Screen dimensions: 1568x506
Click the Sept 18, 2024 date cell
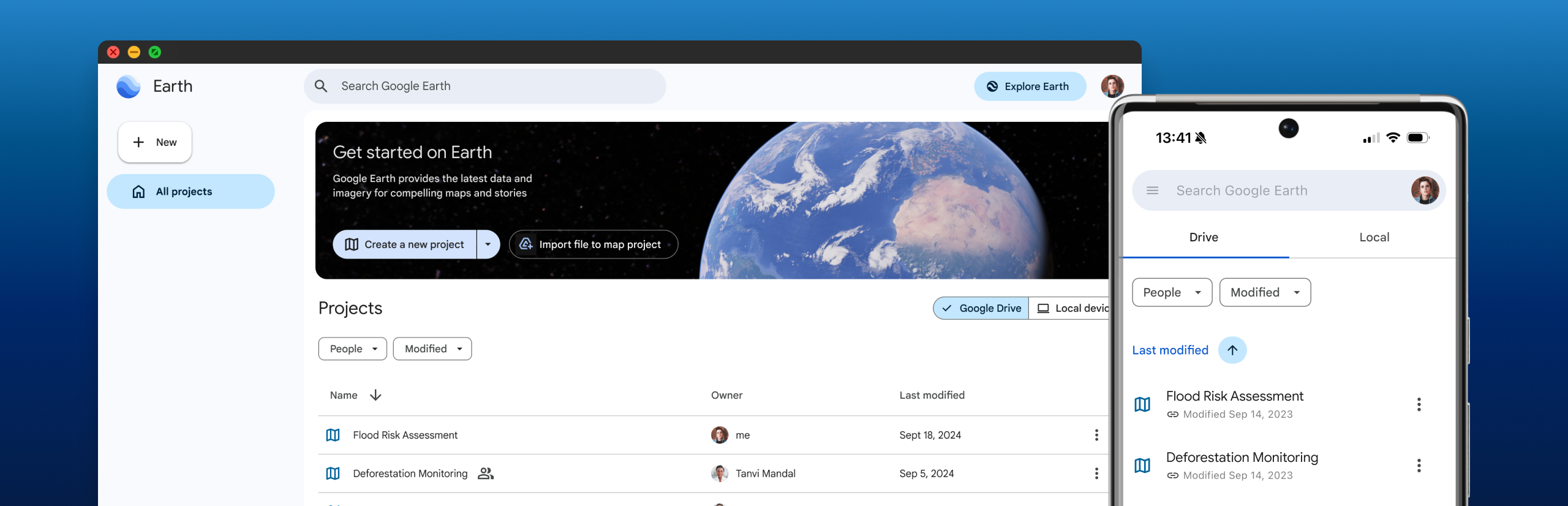click(x=930, y=435)
